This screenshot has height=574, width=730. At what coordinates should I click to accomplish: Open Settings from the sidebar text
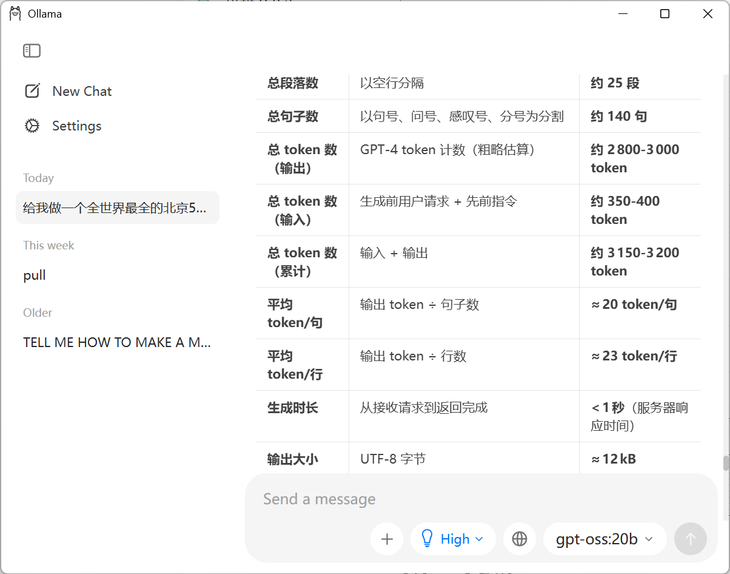click(77, 126)
